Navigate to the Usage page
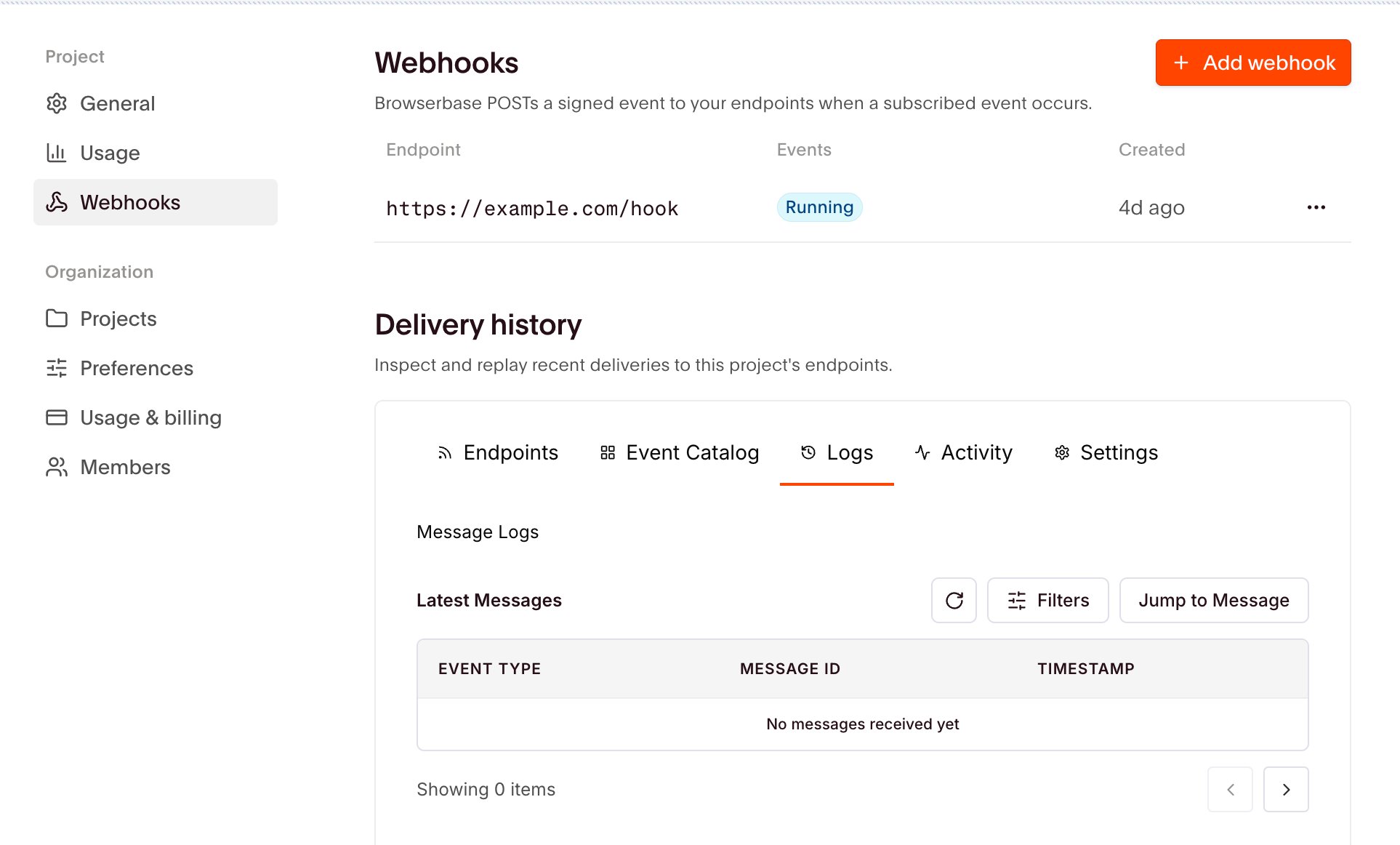The width and height of the screenshot is (1400, 845). point(156,153)
